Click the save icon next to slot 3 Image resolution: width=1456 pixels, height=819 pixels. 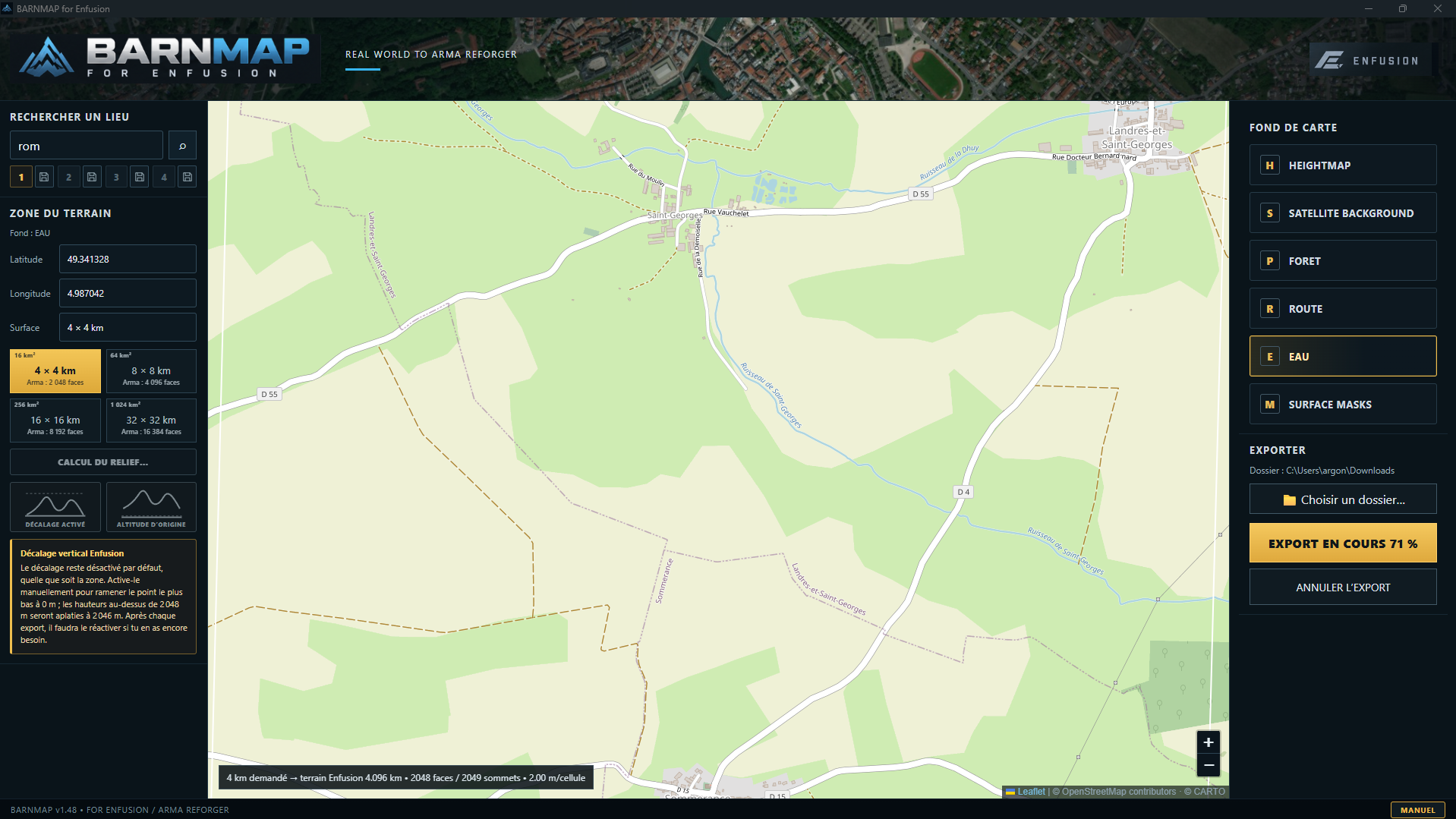[x=140, y=177]
